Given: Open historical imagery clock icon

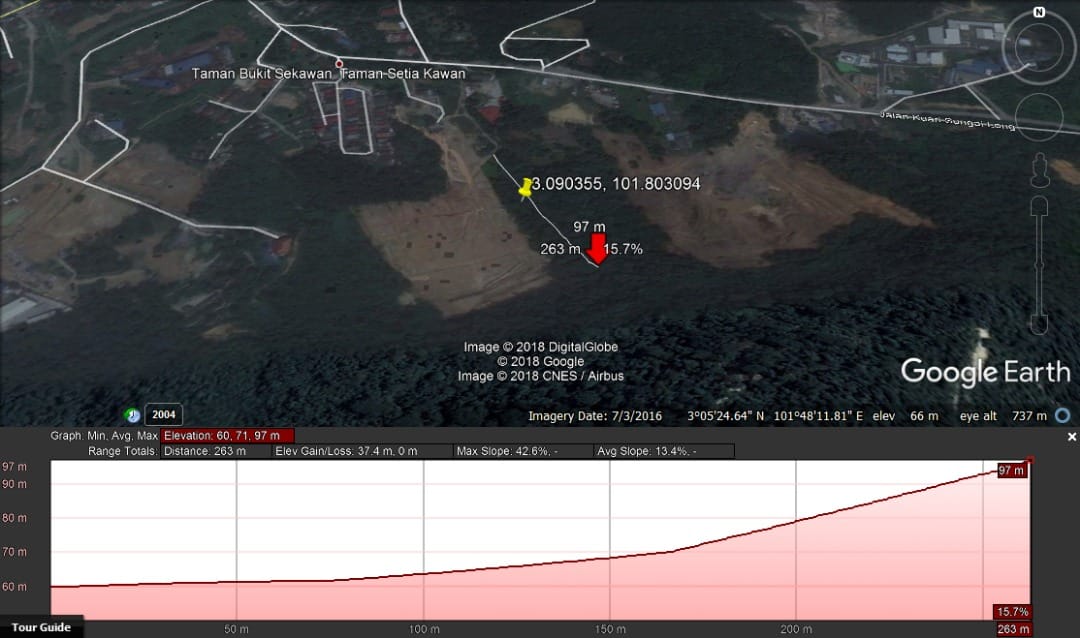Looking at the screenshot, I should [132, 415].
